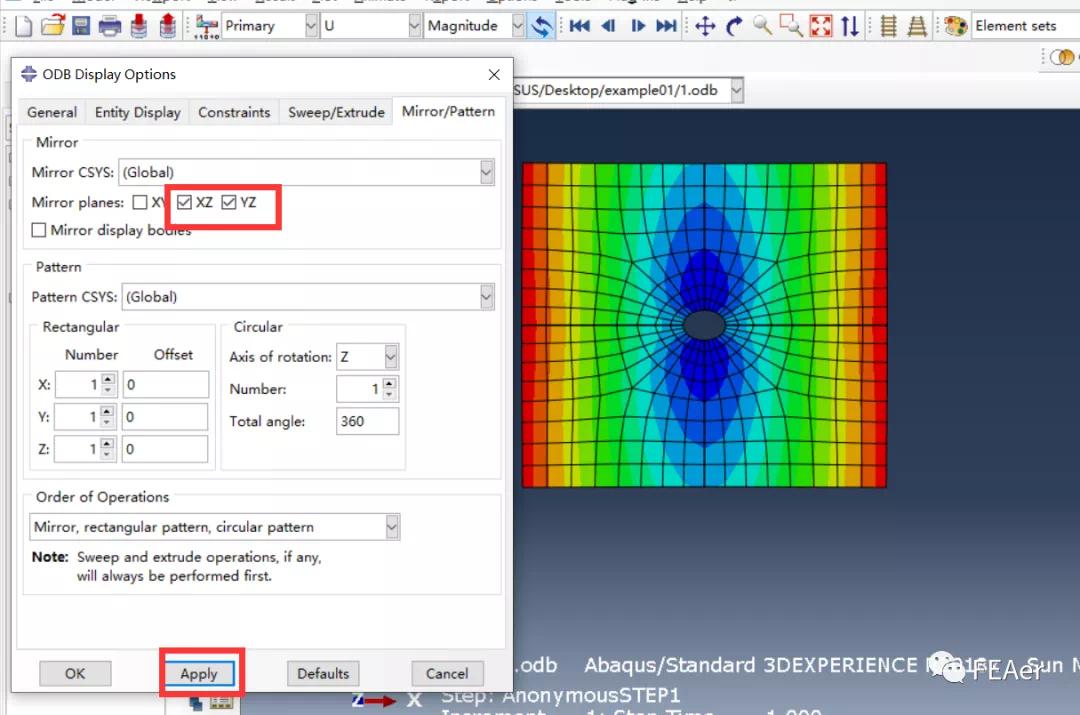Click the Total angle input field
This screenshot has width=1080, height=715.
(367, 422)
